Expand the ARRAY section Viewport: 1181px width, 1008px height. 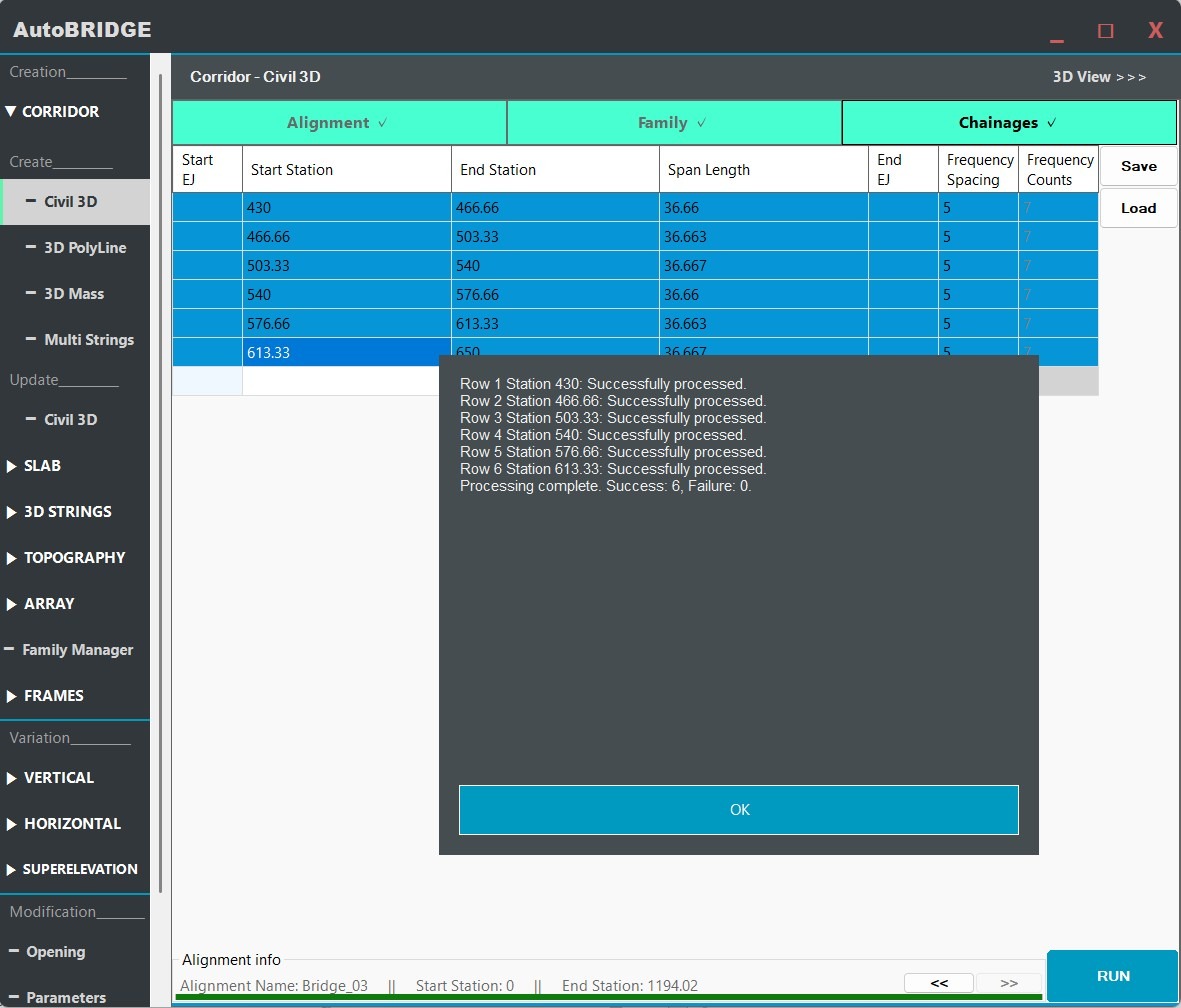48,604
